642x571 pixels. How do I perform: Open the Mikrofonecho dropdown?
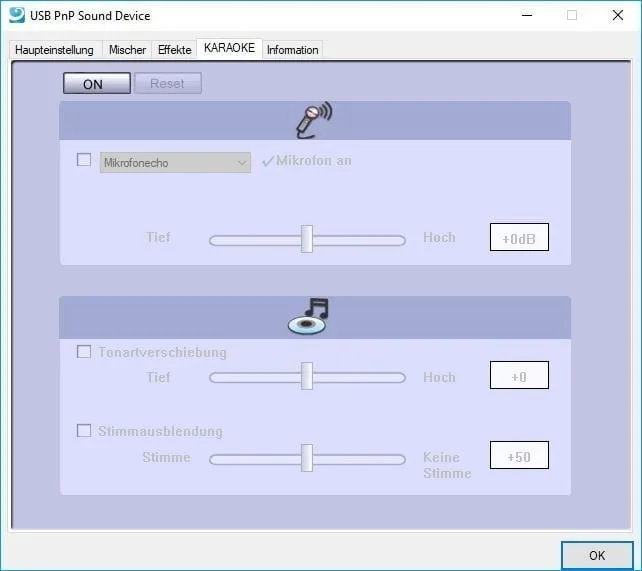point(175,162)
